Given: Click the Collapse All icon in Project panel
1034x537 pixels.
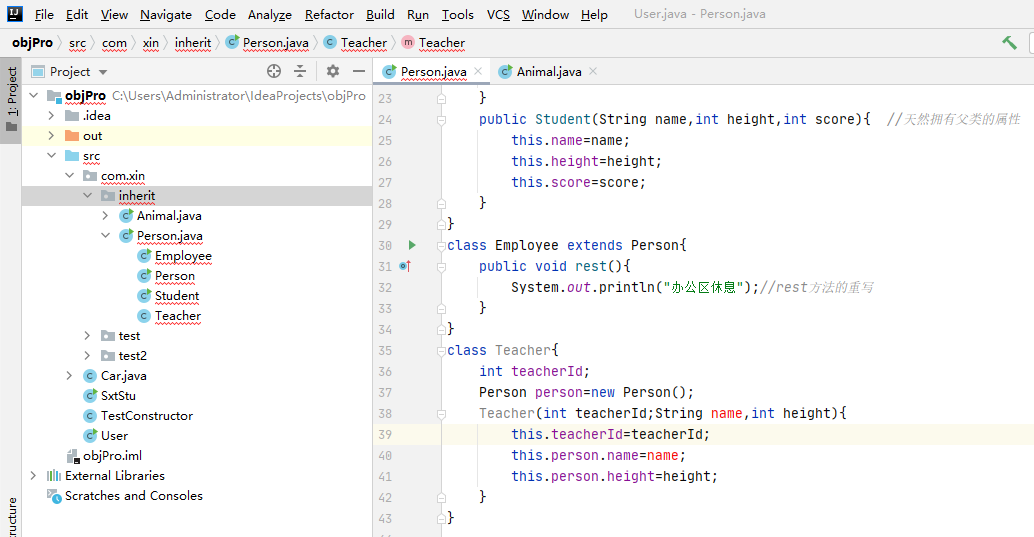Looking at the screenshot, I should tap(300, 71).
